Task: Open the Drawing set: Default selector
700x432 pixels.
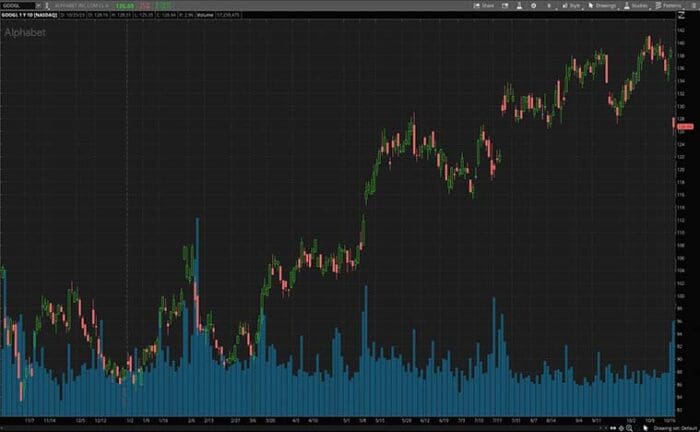Action: pyautogui.click(x=675, y=428)
